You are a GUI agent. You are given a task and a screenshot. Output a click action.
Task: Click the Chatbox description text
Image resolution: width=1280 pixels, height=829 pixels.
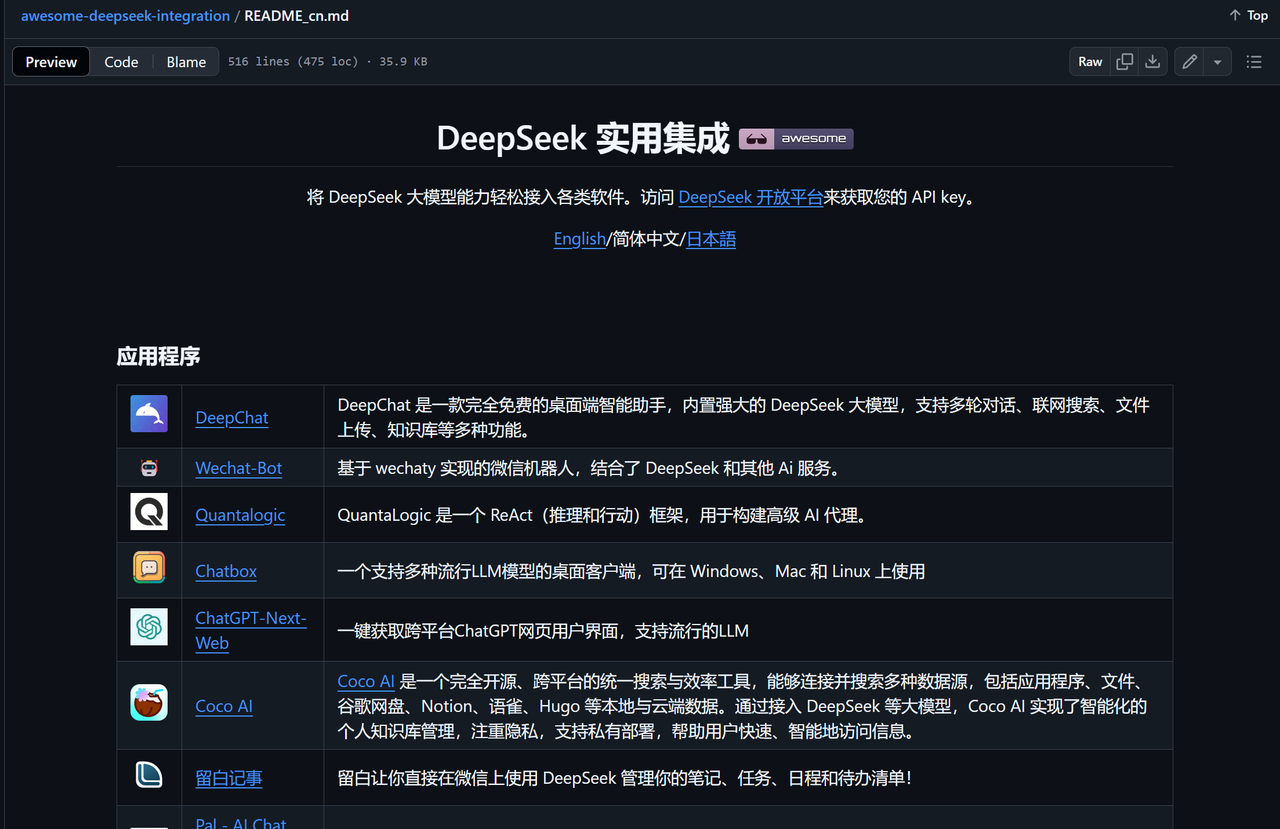631,571
